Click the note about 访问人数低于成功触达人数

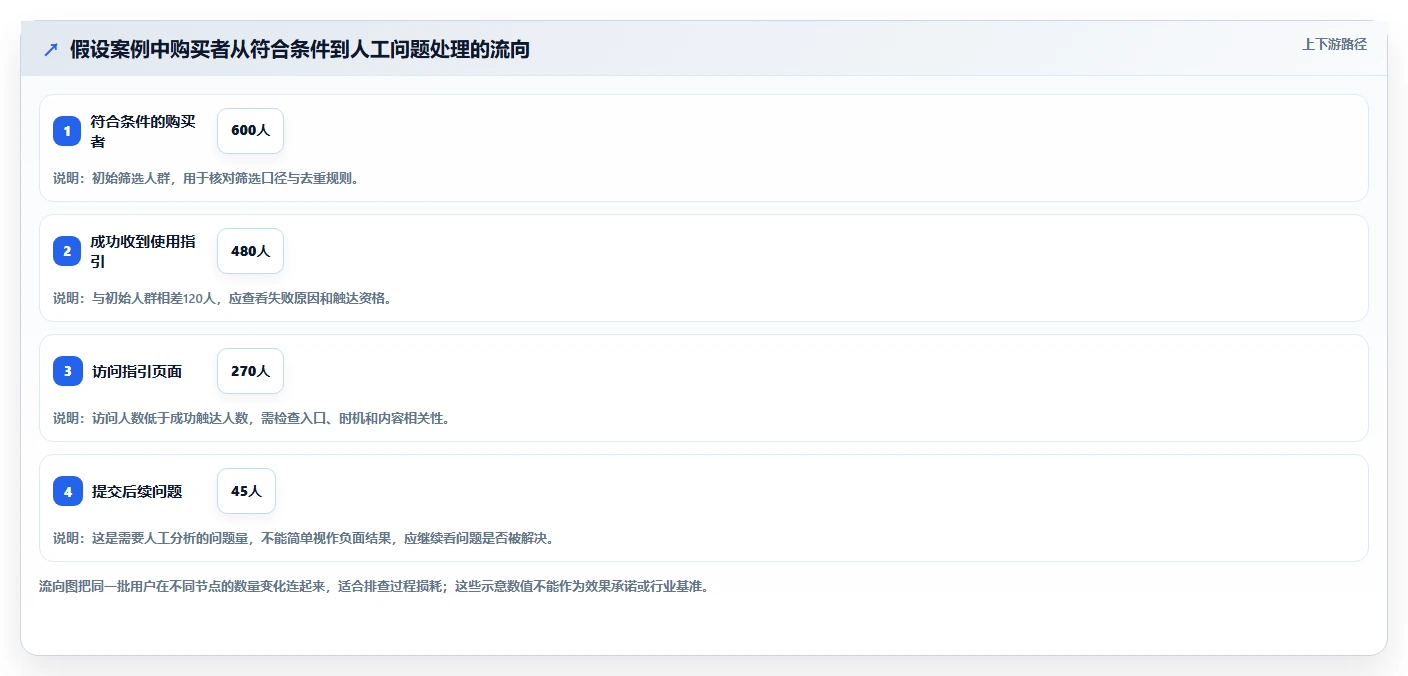click(251, 418)
